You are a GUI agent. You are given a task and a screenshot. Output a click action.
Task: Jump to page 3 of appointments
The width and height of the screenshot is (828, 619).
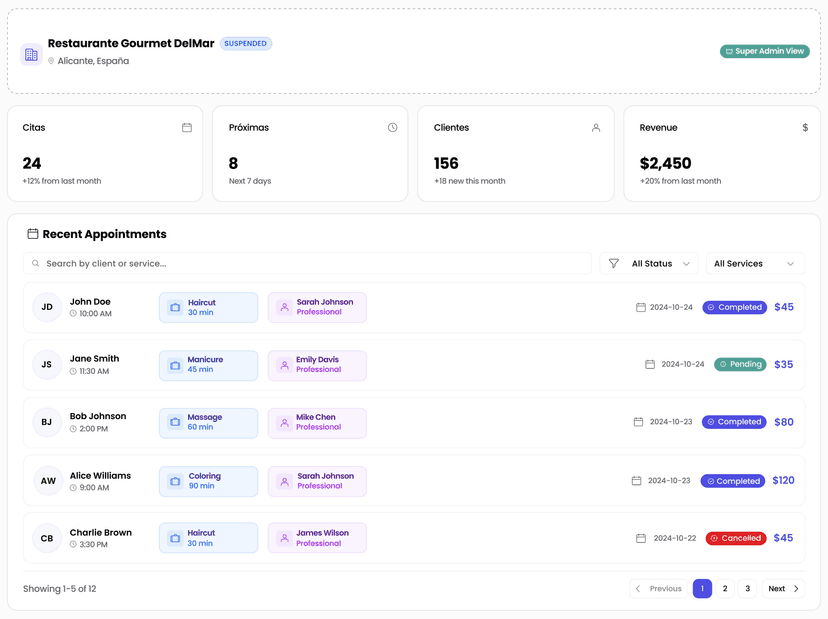click(x=748, y=589)
